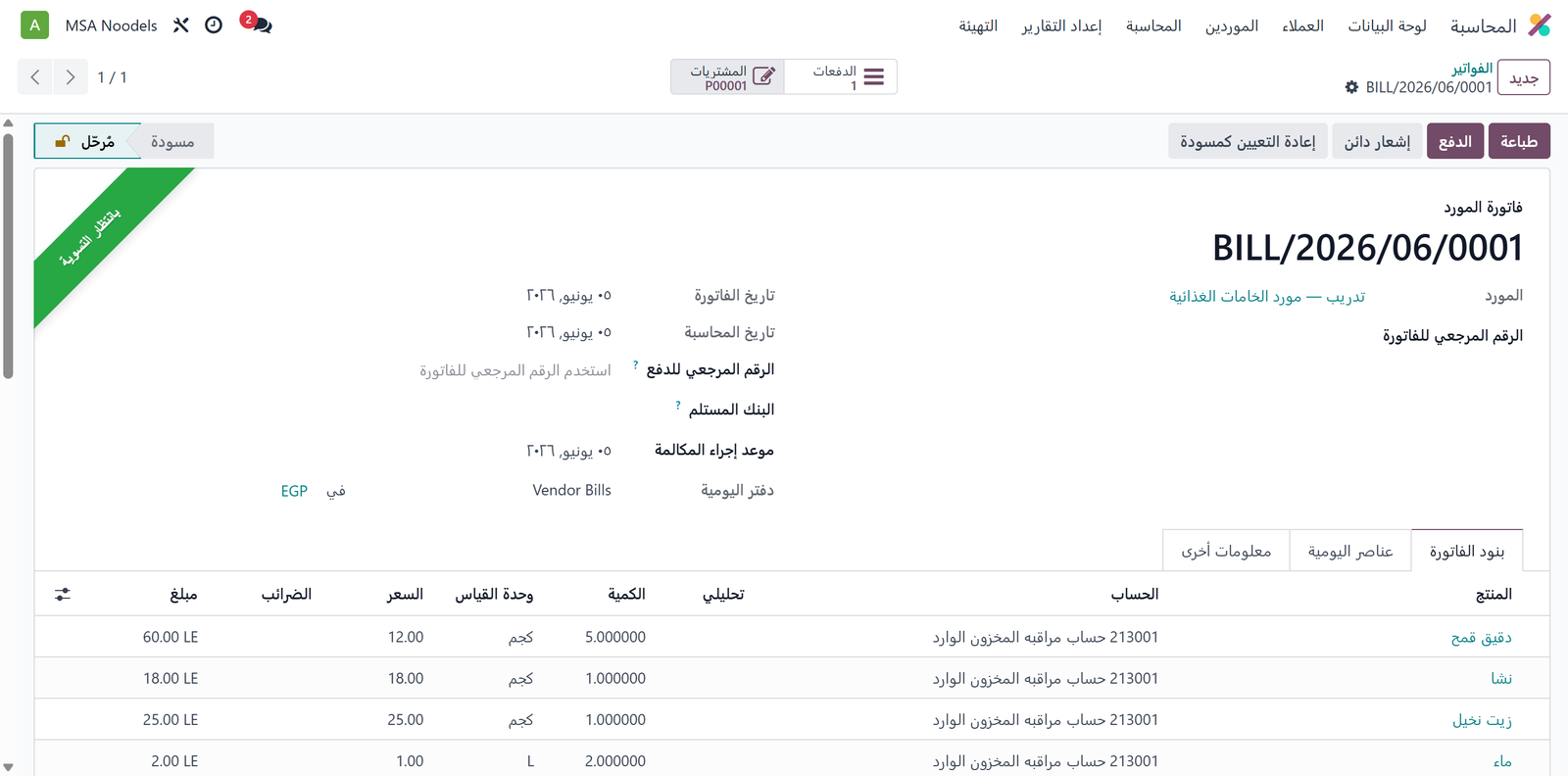Open the wheat flour product link
This screenshot has width=1568, height=776.
coord(1481,637)
